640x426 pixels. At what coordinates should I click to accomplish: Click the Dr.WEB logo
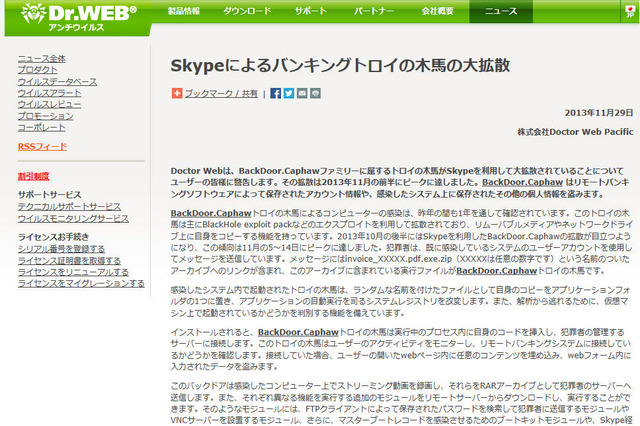pos(78,13)
